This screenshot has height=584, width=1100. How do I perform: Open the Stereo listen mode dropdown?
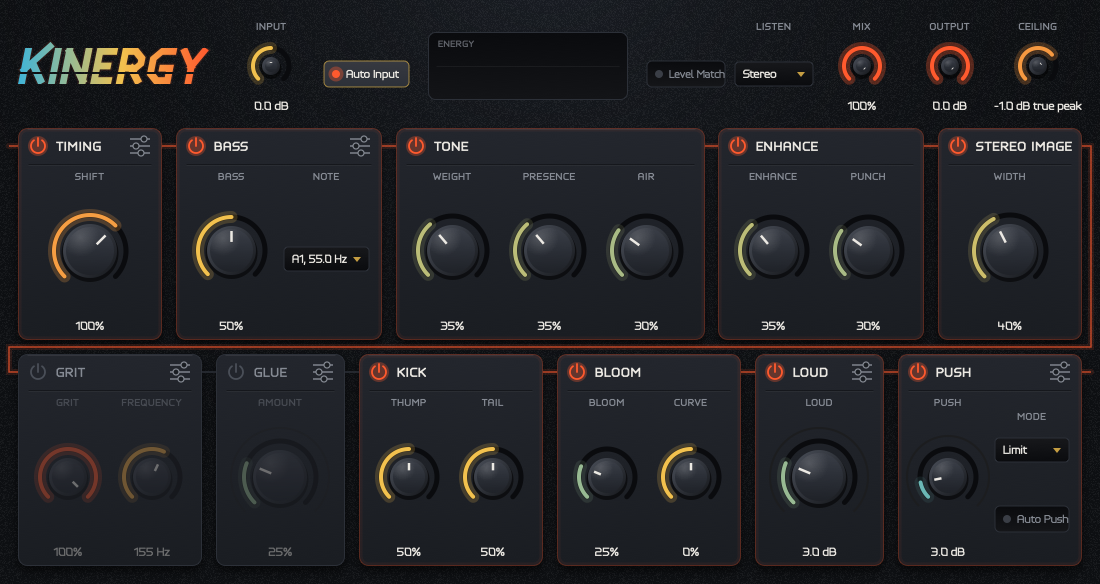[774, 74]
